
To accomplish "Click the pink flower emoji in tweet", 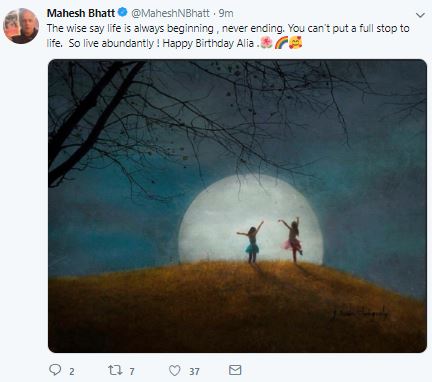I will pyautogui.click(x=266, y=43).
